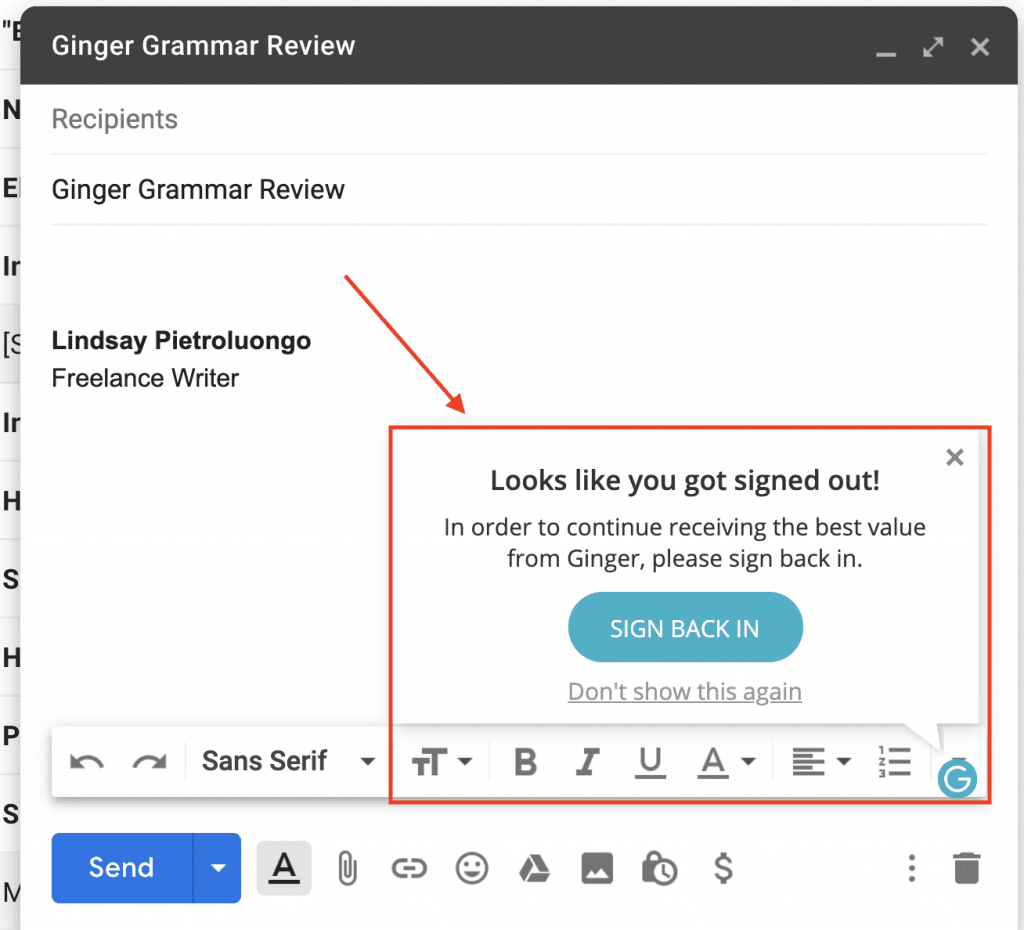Expand the Send options arrow
The image size is (1024, 930).
218,868
